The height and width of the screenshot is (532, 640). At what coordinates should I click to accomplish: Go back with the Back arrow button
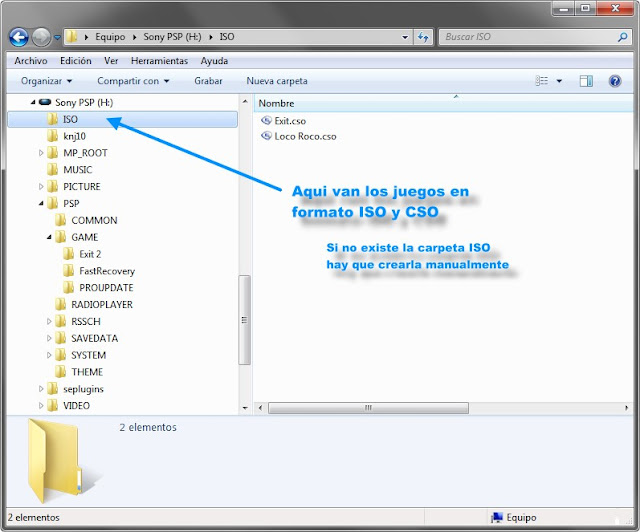[x=18, y=37]
